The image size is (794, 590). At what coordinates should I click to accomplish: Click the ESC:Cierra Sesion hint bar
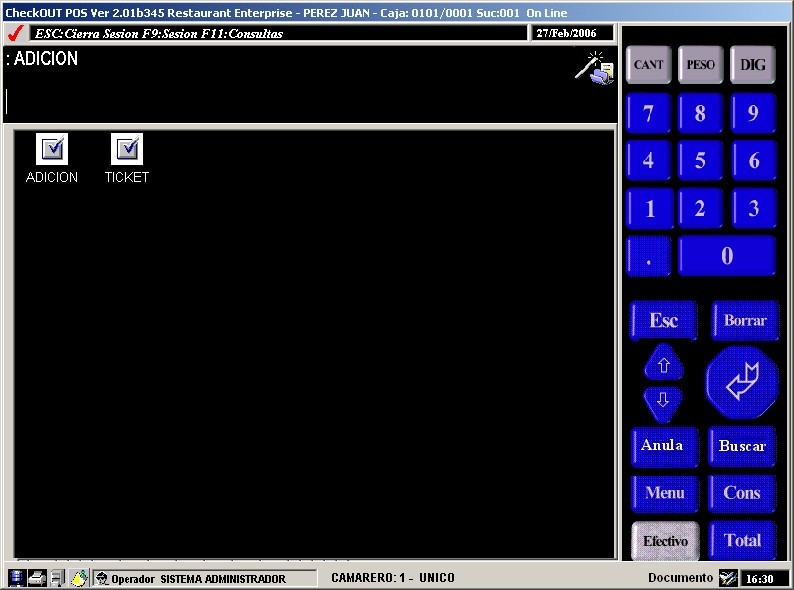point(278,33)
